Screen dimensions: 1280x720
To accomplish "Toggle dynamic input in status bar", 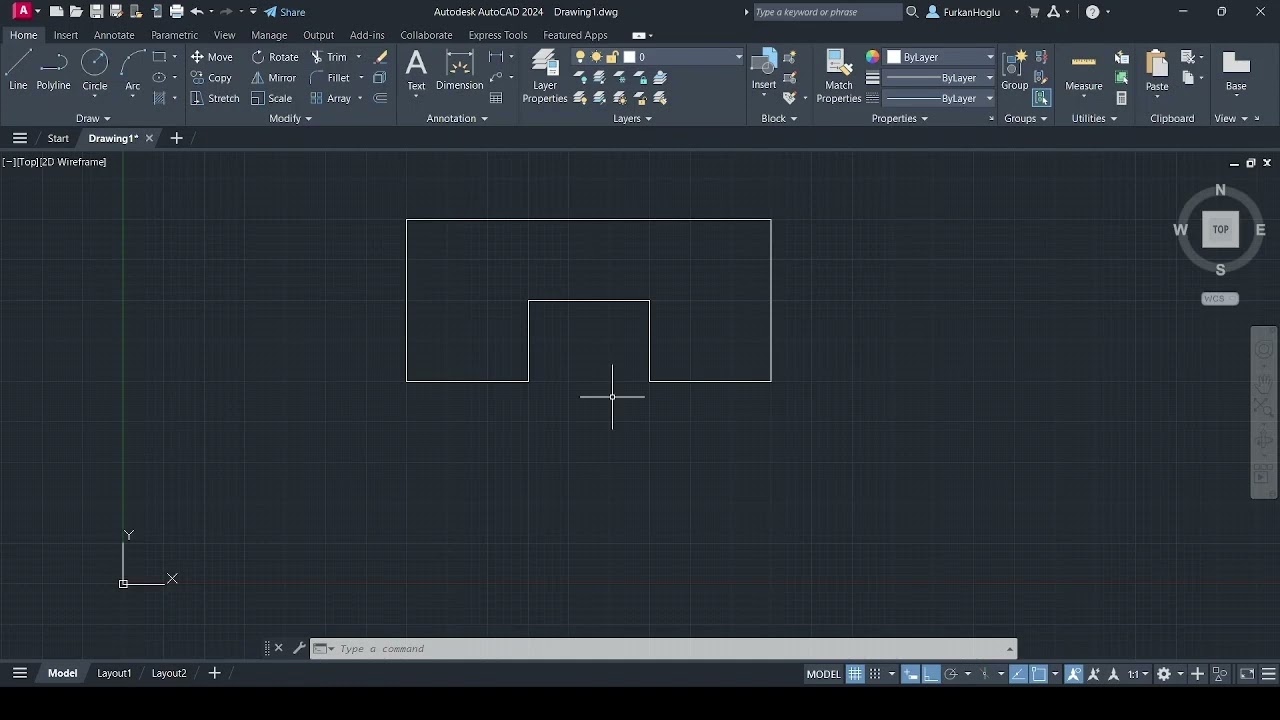I will coord(911,674).
